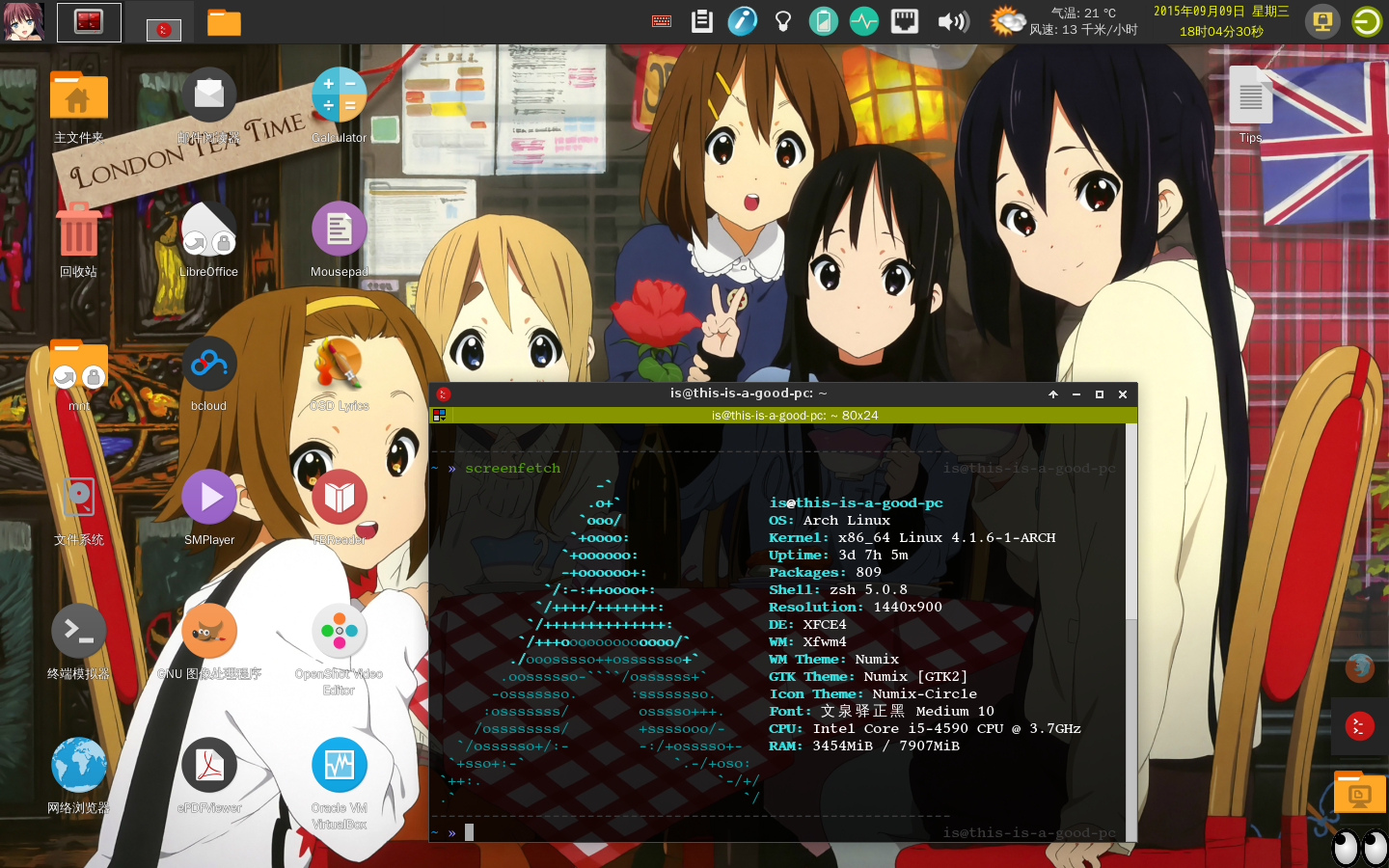Image resolution: width=1389 pixels, height=868 pixels.
Task: Click the terminal prompt input line
Action: (x=777, y=832)
